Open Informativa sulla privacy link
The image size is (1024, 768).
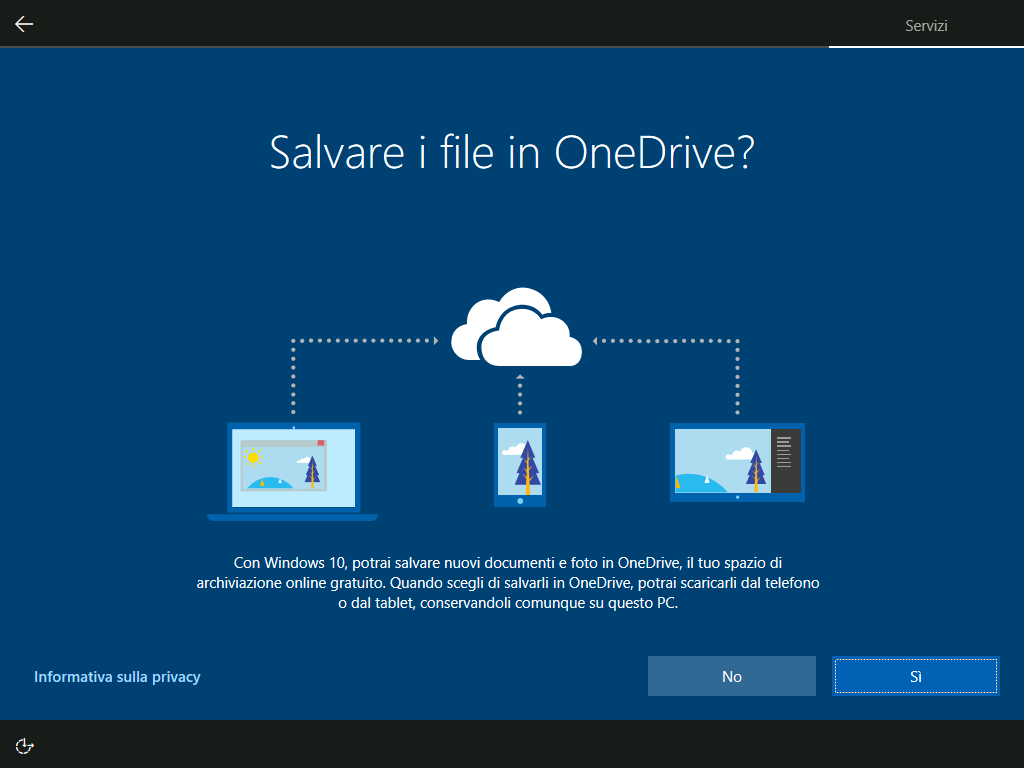pyautogui.click(x=117, y=677)
